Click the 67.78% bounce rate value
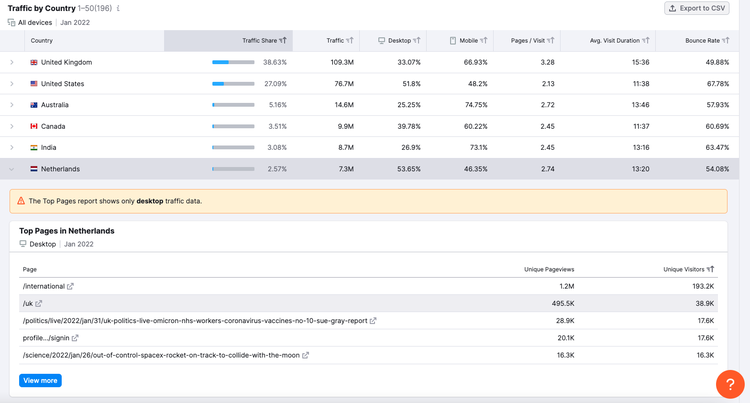The height and width of the screenshot is (403, 750). tap(718, 84)
